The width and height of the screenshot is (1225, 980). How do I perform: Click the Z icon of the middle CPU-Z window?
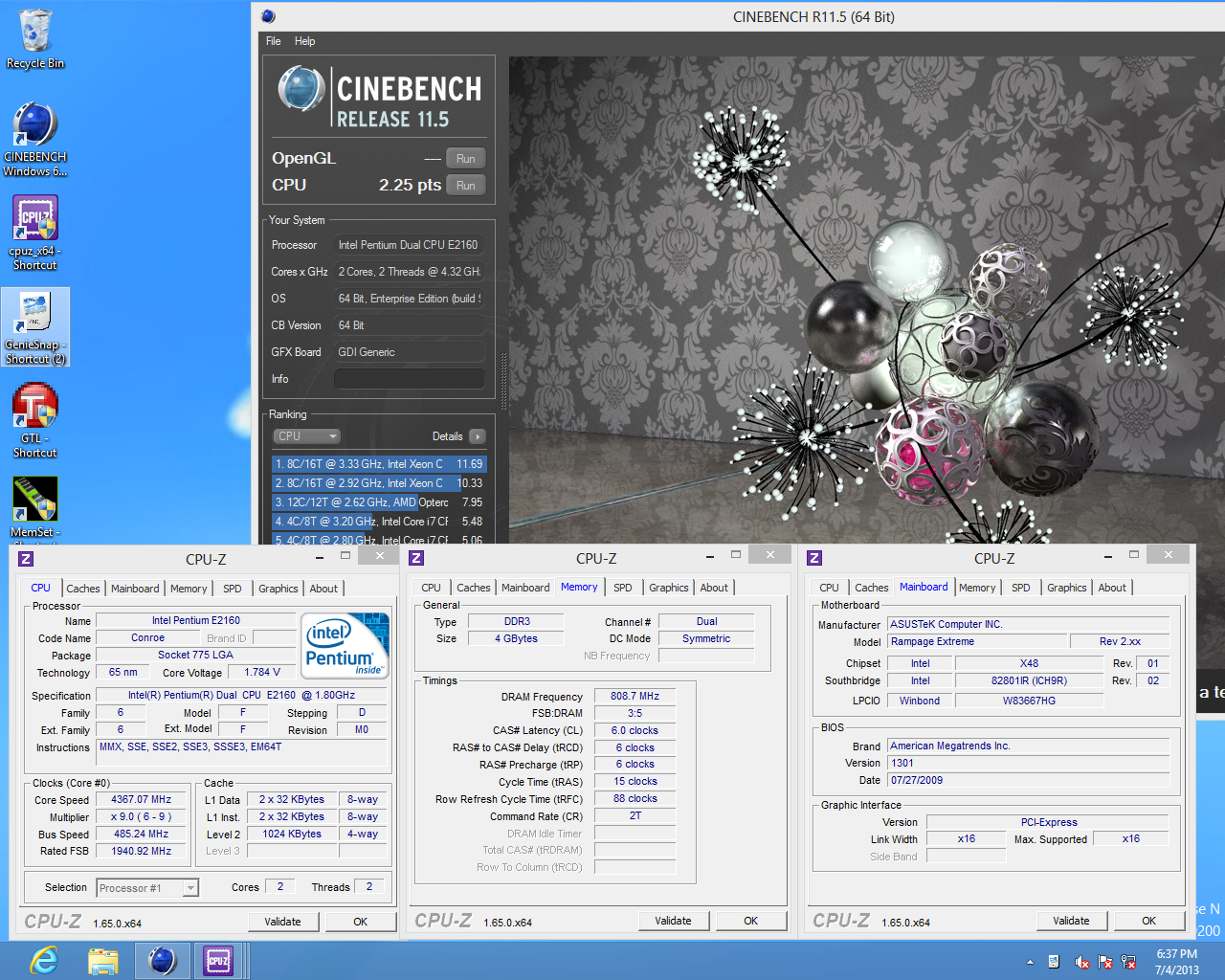click(416, 558)
